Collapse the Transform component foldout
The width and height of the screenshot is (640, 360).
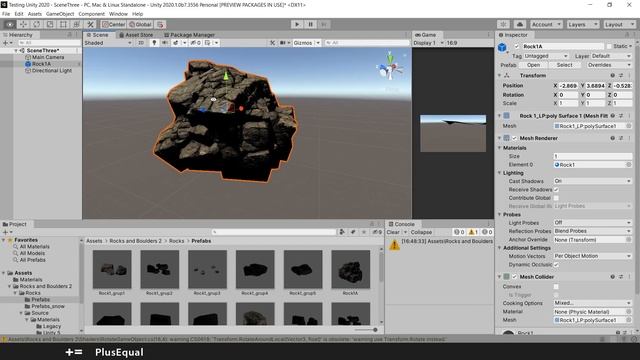500,76
